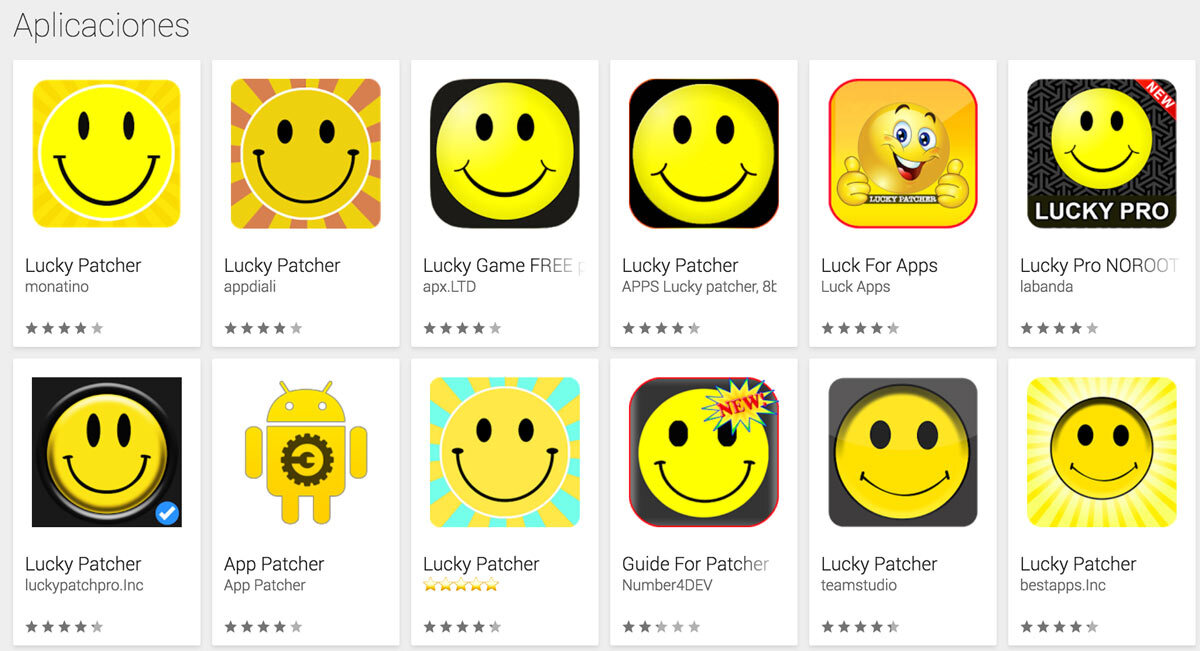Viewport: 1200px width, 651px height.
Task: Open the Luck For Apps thumbs-up icon
Action: point(903,153)
